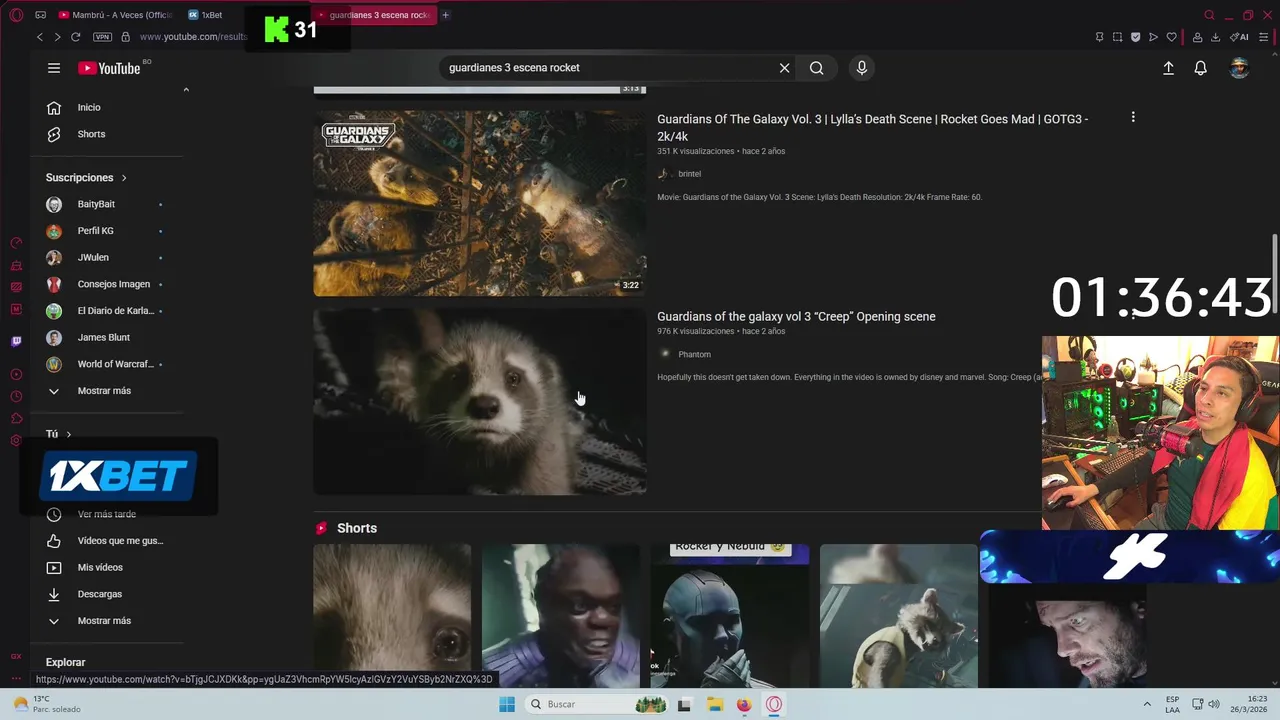Click the address bar URL
Viewport: 1280px width, 720px height.
193,37
